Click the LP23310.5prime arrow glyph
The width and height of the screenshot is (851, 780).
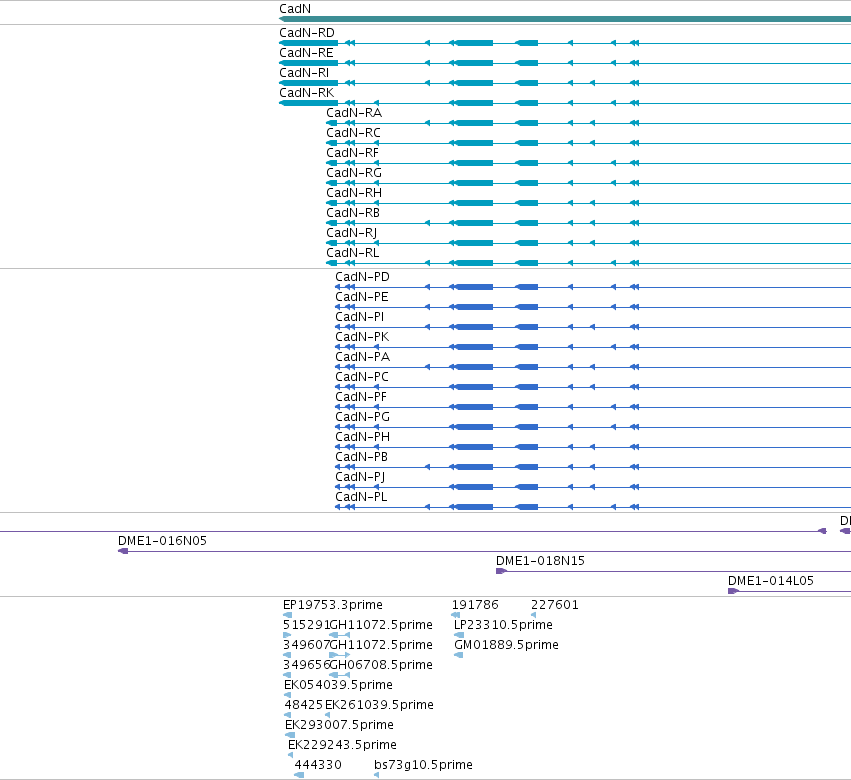pyautogui.click(x=459, y=636)
